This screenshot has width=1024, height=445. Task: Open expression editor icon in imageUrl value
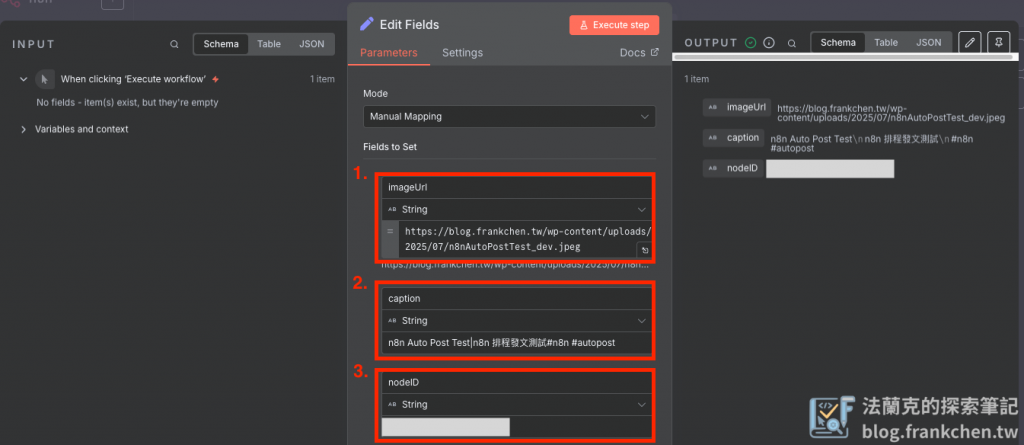[644, 250]
